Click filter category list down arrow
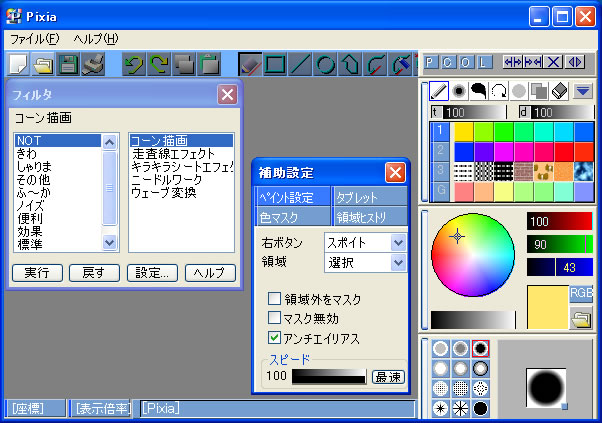This screenshot has width=602, height=423. (x=109, y=242)
